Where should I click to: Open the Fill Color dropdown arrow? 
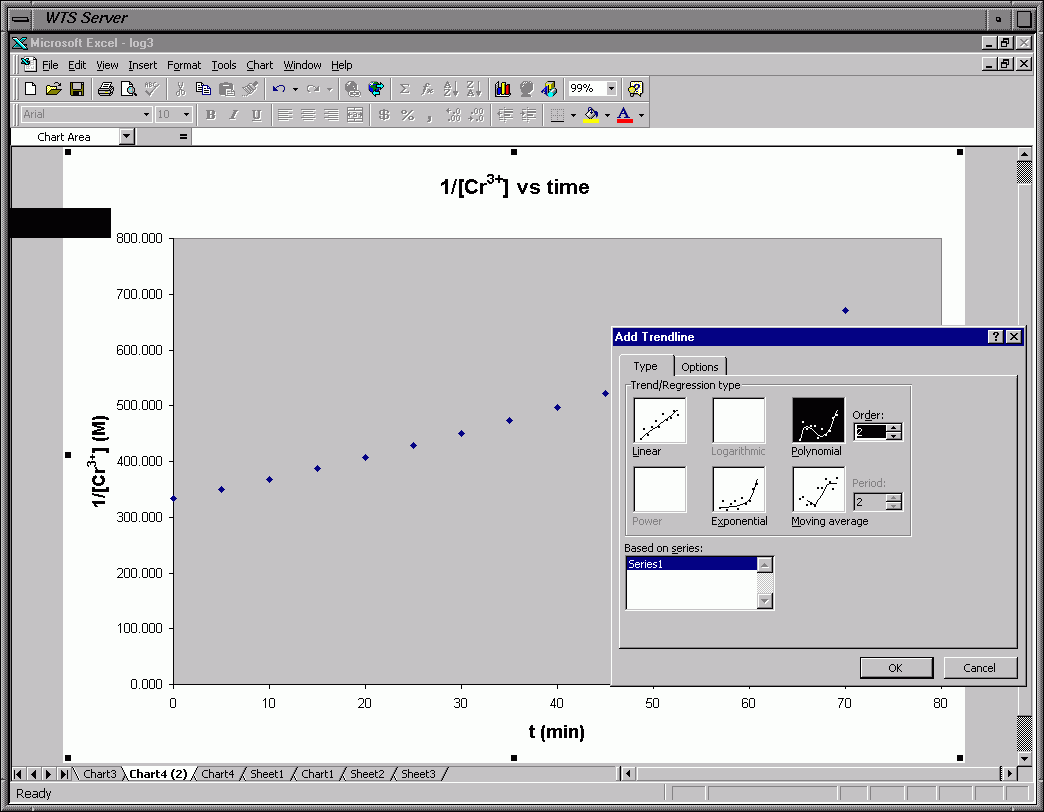(x=607, y=115)
